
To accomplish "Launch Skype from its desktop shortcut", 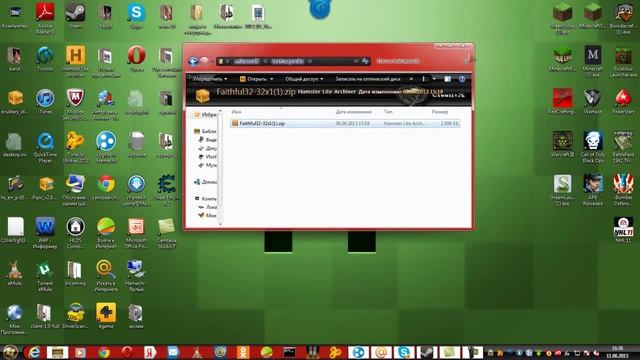I will coord(136,16).
